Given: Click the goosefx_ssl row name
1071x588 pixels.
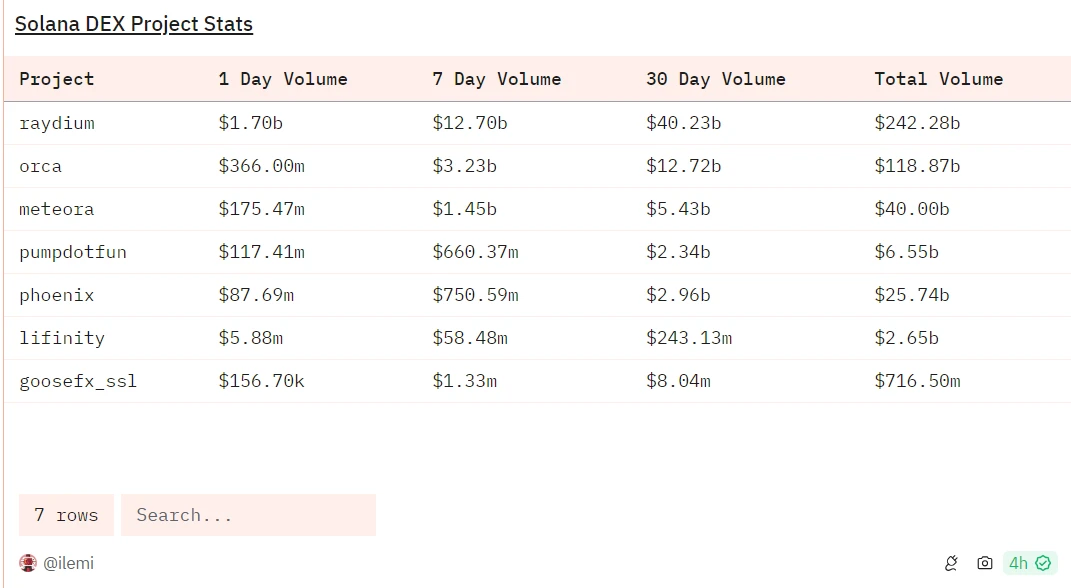Looking at the screenshot, I should click(78, 381).
